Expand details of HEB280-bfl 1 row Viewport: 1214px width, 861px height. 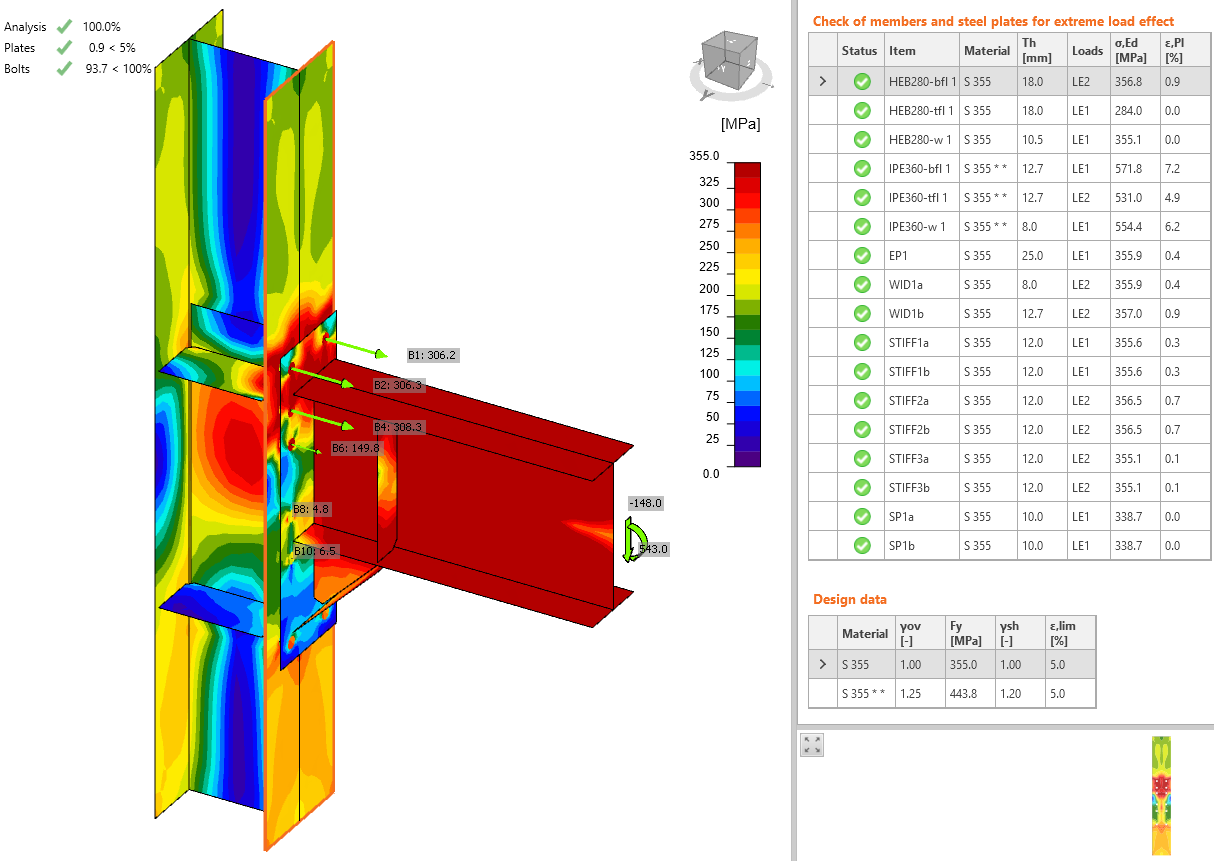coord(822,81)
